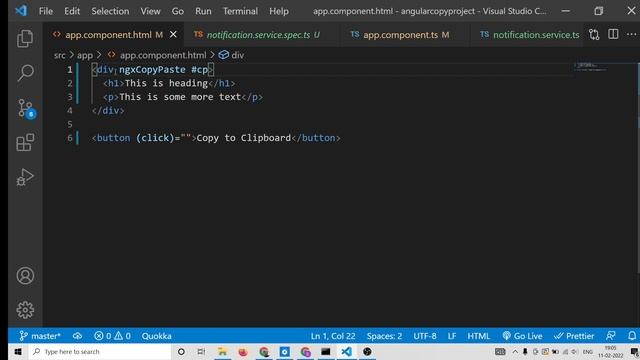640x360 pixels.
Task: Click Prettier in the status bar
Action: (574, 336)
